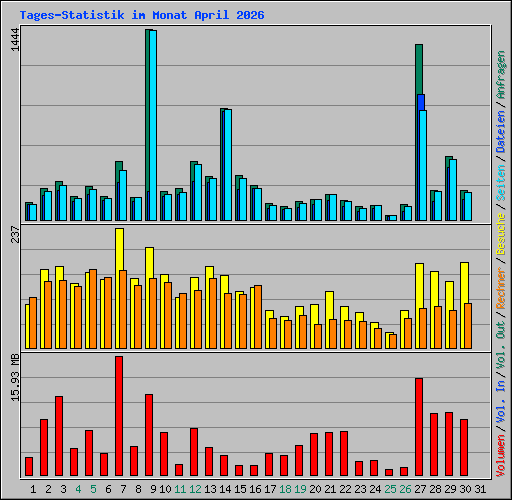Click day label 14 on x-axis
The width and height of the screenshot is (512, 500).
(x=225, y=489)
